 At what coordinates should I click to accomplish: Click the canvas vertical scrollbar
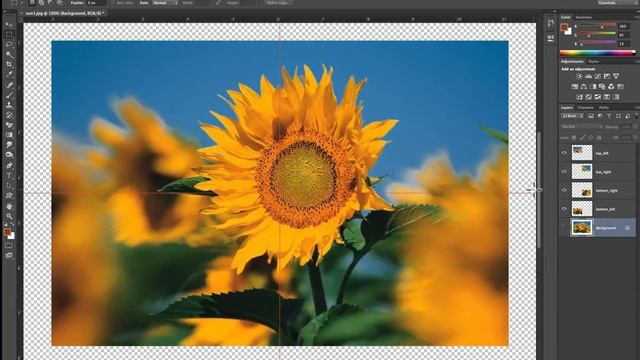(x=539, y=189)
